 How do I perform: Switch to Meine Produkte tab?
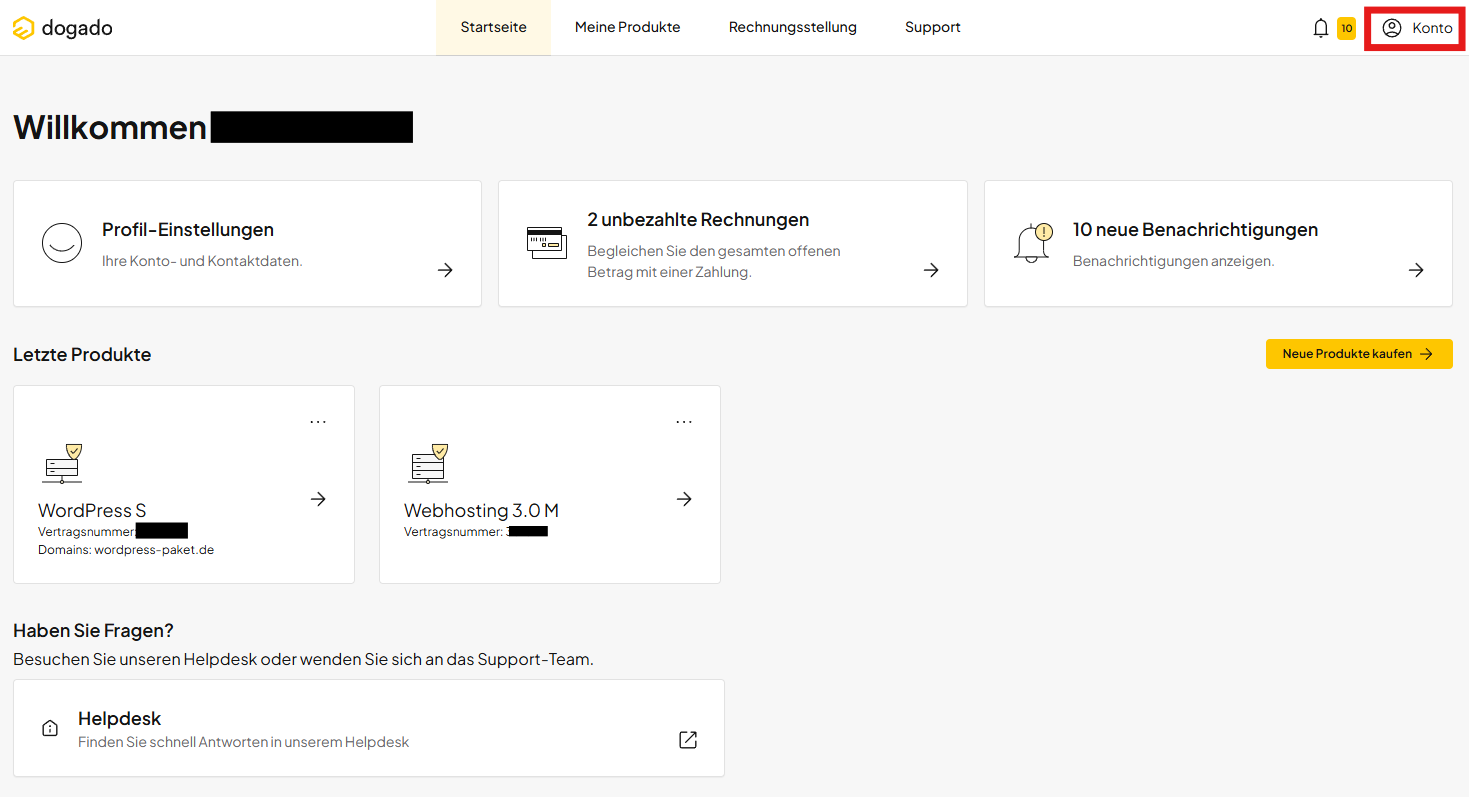coord(627,28)
